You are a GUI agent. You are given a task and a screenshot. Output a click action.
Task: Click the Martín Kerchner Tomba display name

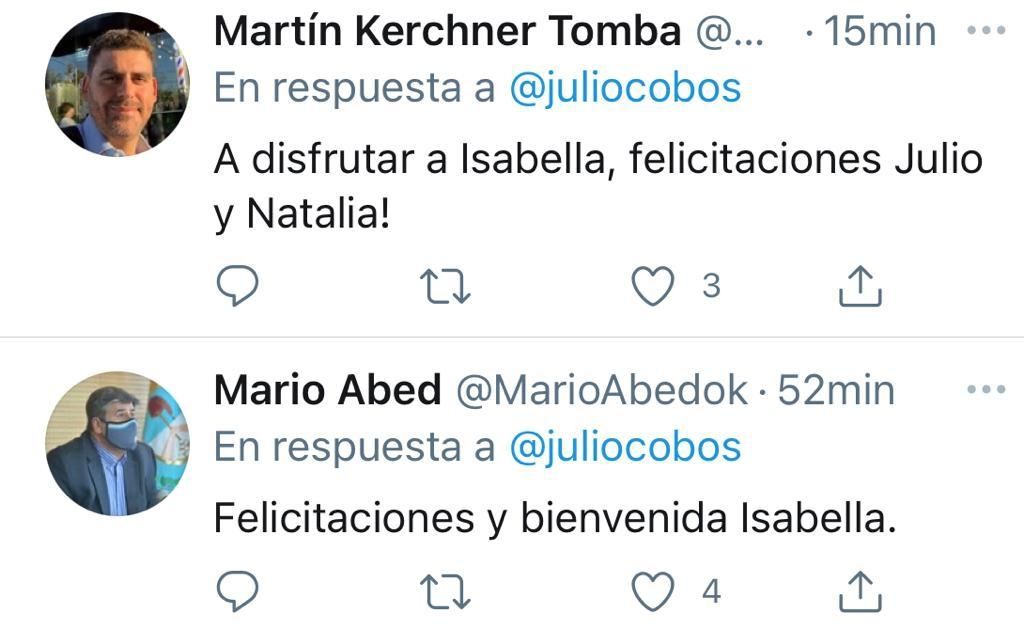coord(447,32)
